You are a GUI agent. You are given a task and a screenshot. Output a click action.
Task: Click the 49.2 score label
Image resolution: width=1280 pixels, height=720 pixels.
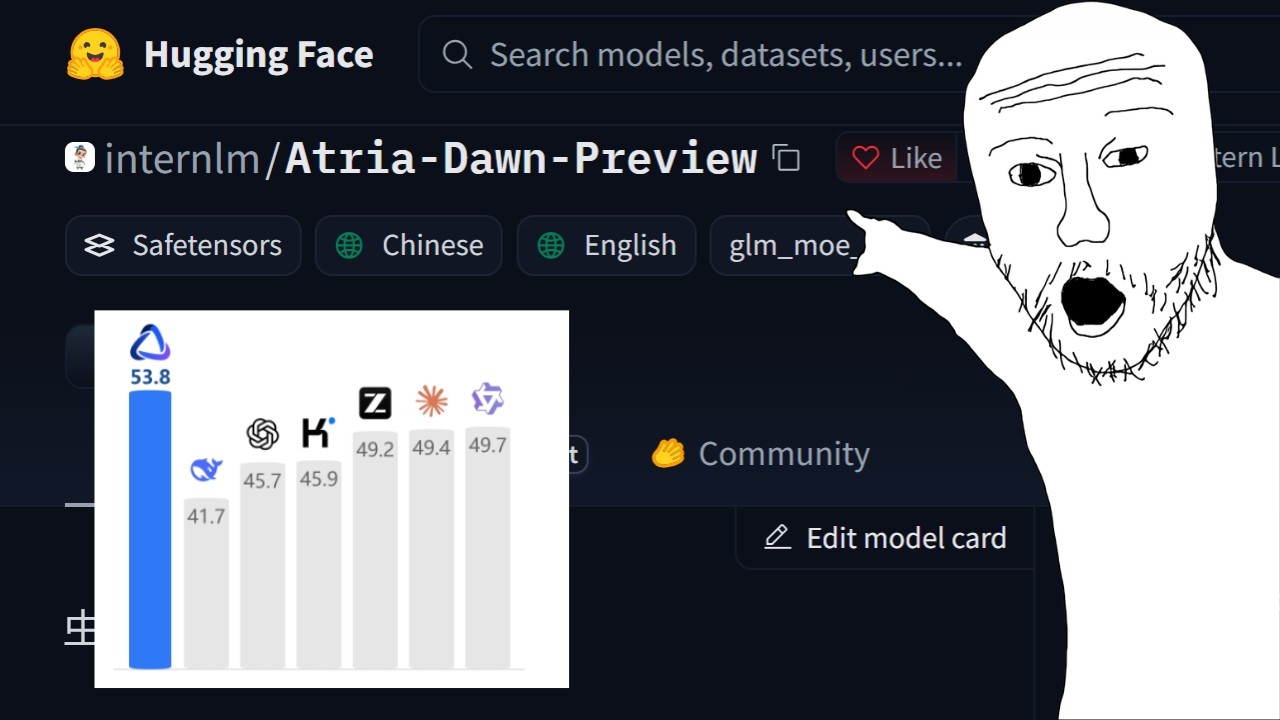[x=375, y=450]
